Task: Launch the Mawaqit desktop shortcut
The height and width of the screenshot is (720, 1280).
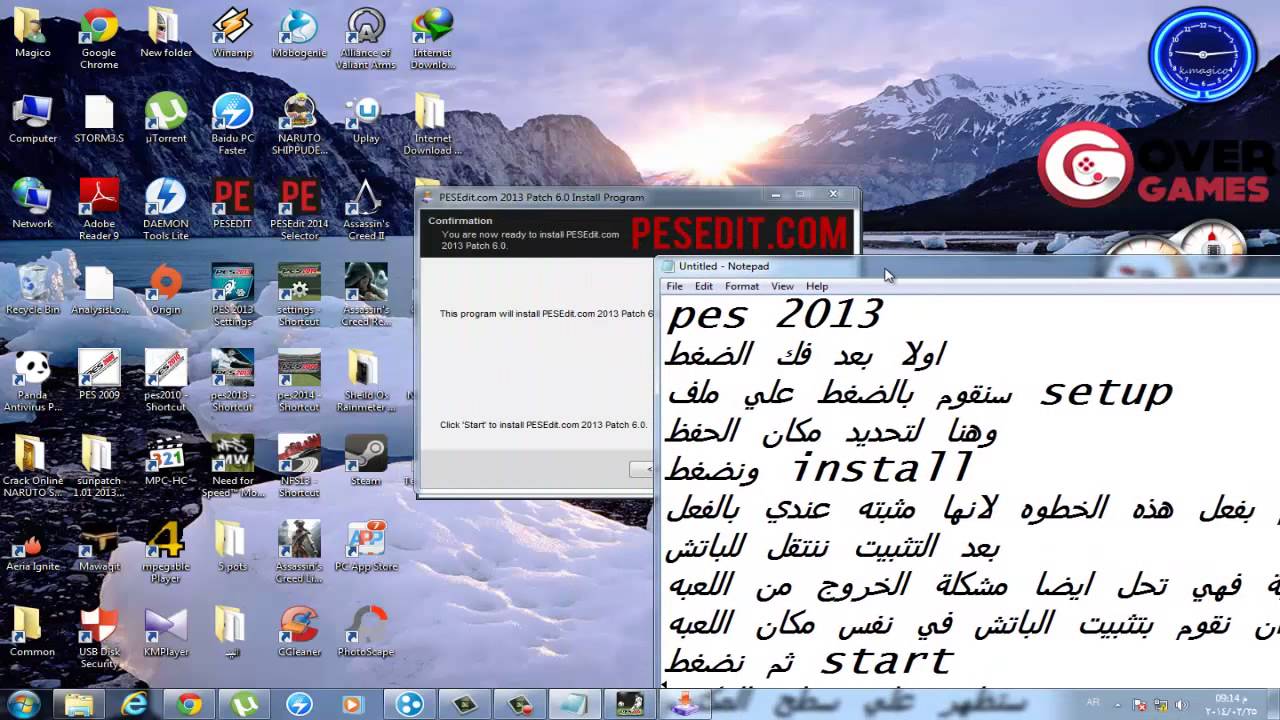Action: pos(99,546)
